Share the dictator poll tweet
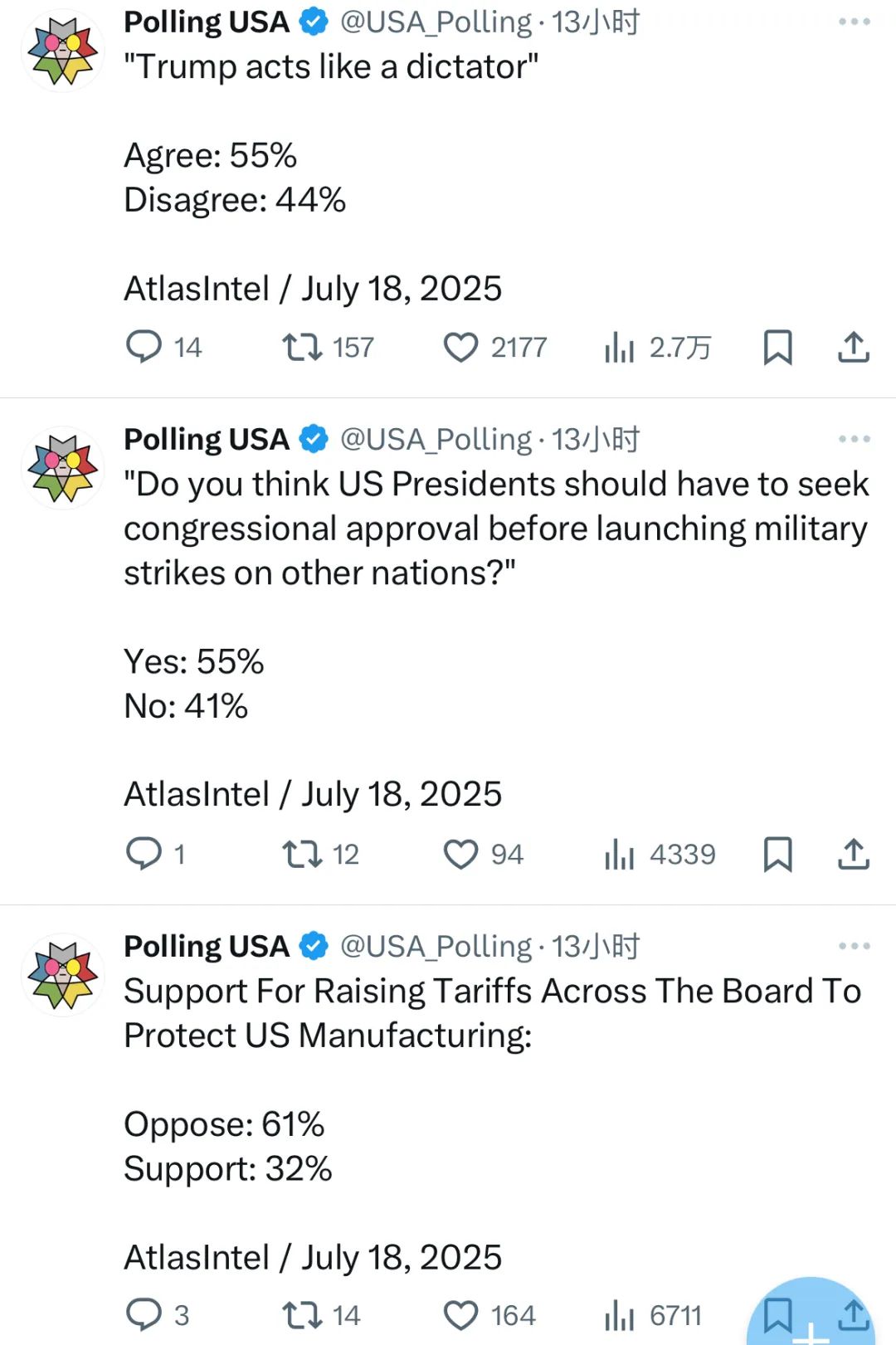 tap(853, 347)
